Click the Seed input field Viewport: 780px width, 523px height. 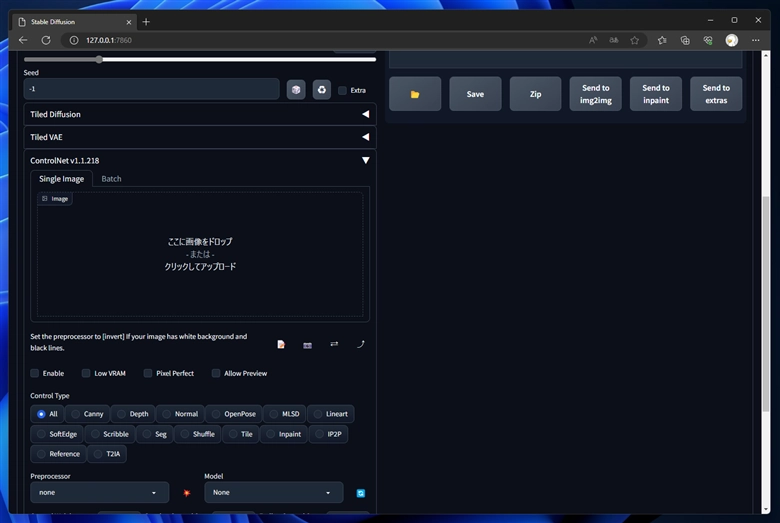152,89
